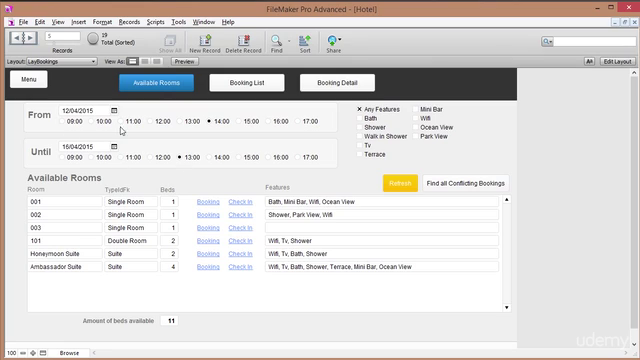Click the formatting bar Aa icon
This screenshot has width=640, height=360.
click(x=589, y=62)
